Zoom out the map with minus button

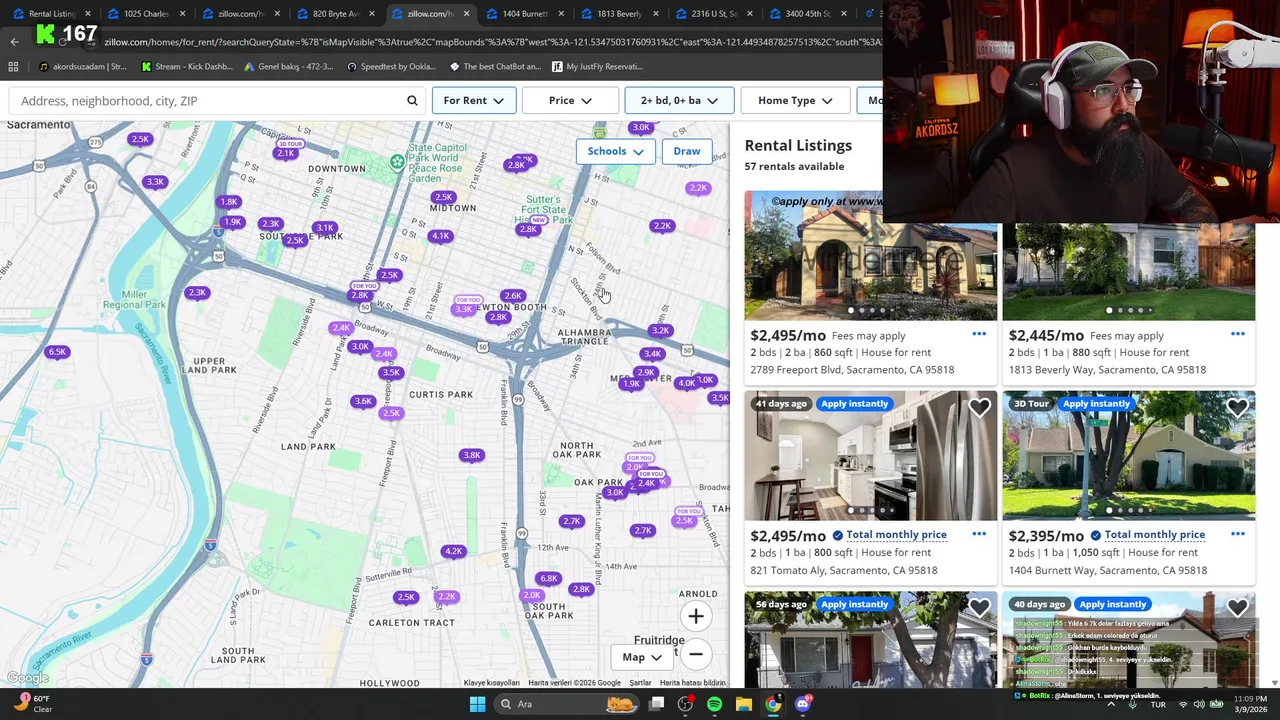point(696,654)
